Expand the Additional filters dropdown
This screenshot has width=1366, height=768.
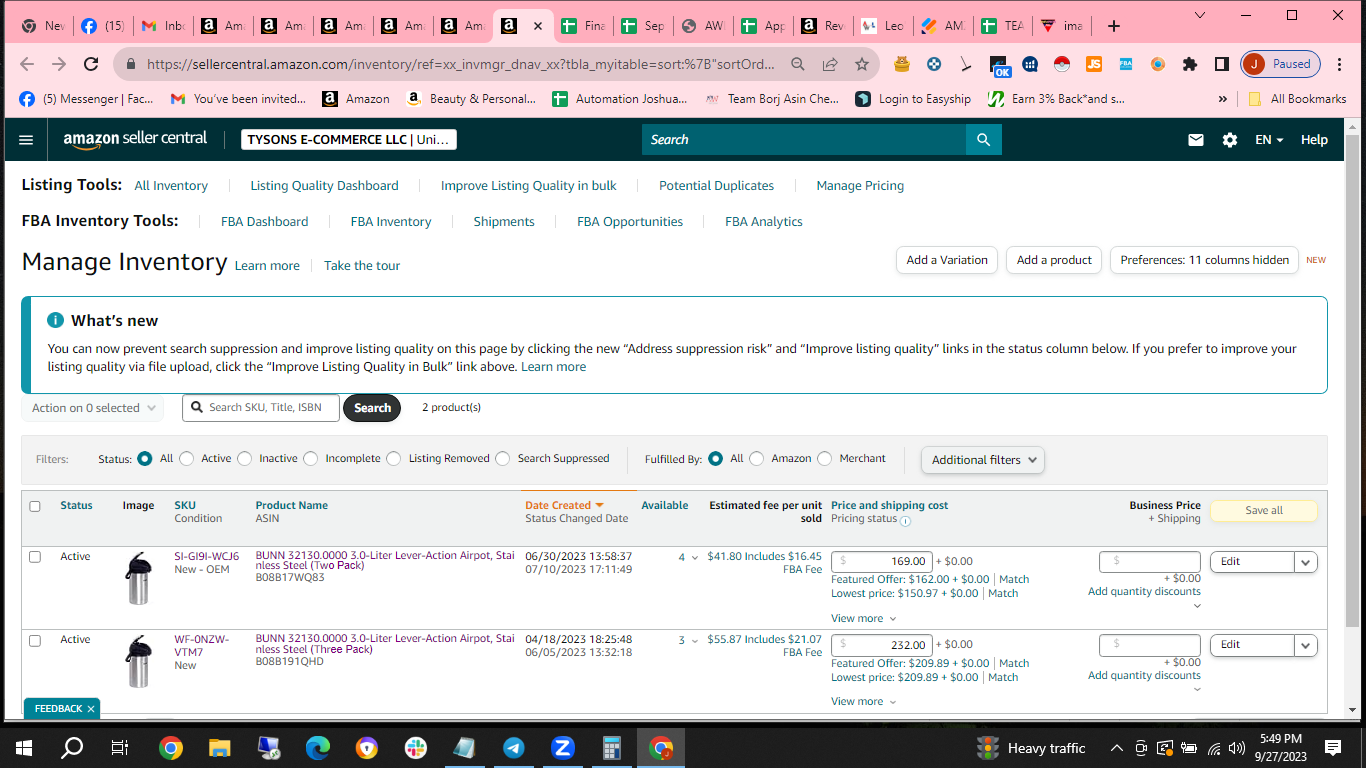[983, 460]
